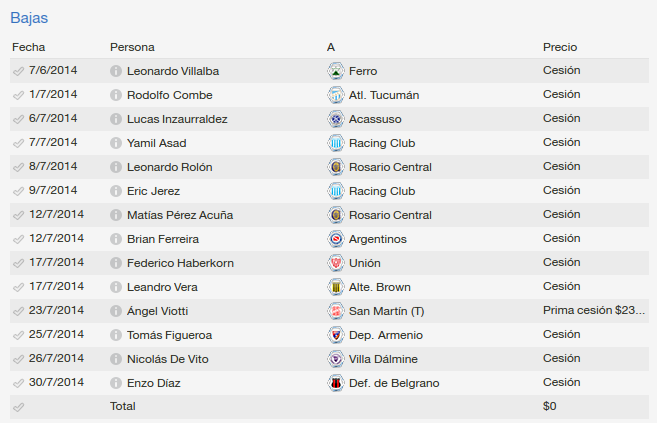Select the Acassuso team badge
The image size is (657, 423).
point(336,119)
